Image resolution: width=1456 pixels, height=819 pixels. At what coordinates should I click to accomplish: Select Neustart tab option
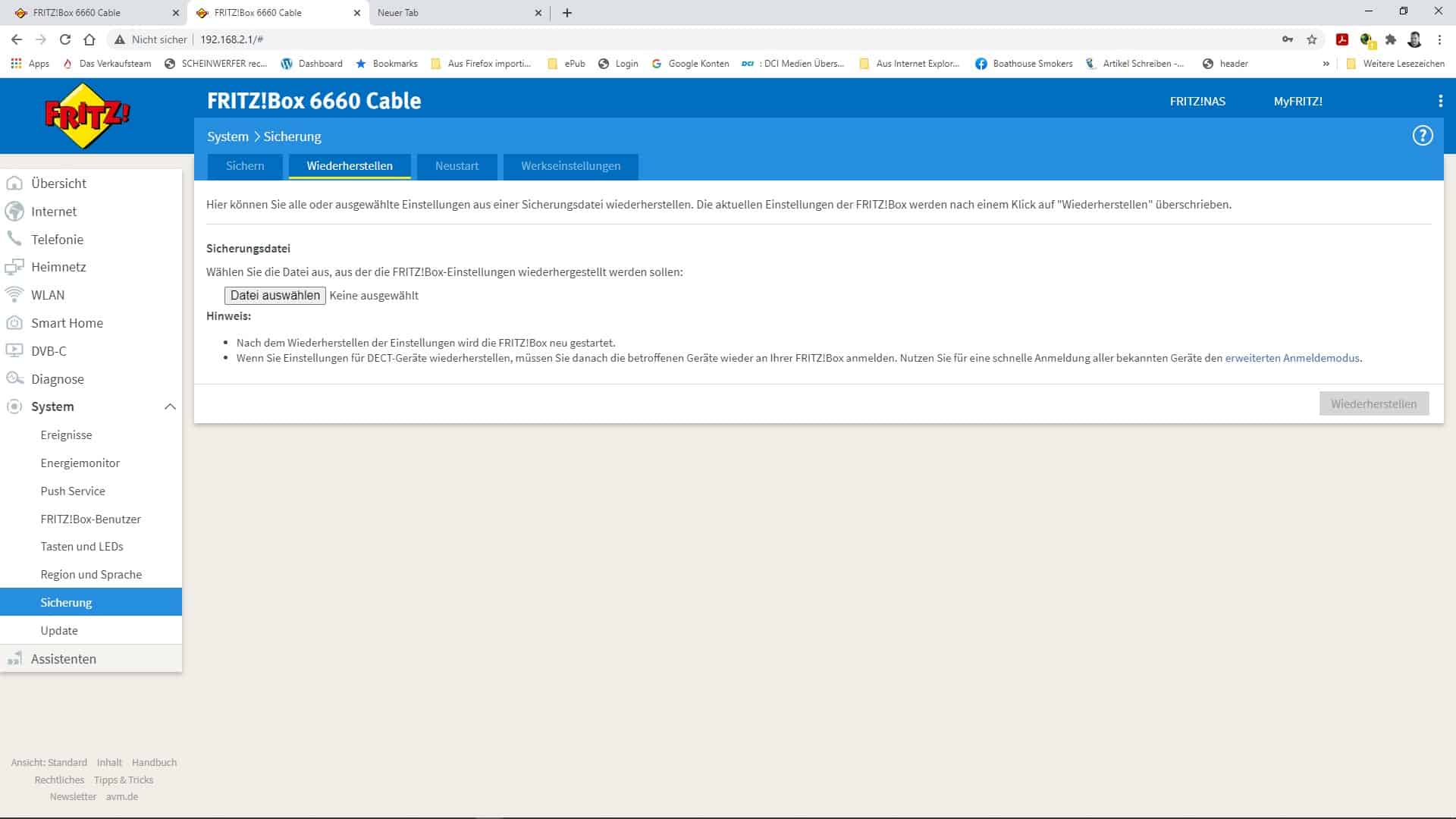click(457, 165)
